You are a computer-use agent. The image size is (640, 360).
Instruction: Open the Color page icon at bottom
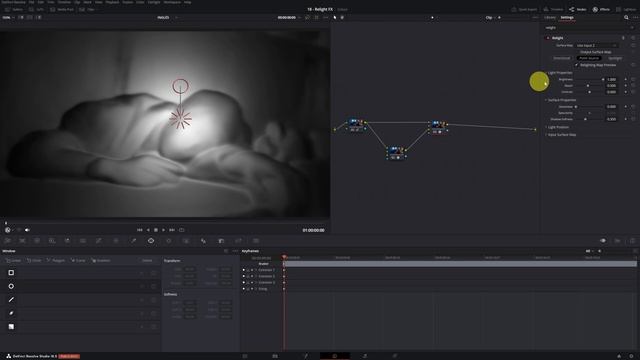click(x=335, y=356)
